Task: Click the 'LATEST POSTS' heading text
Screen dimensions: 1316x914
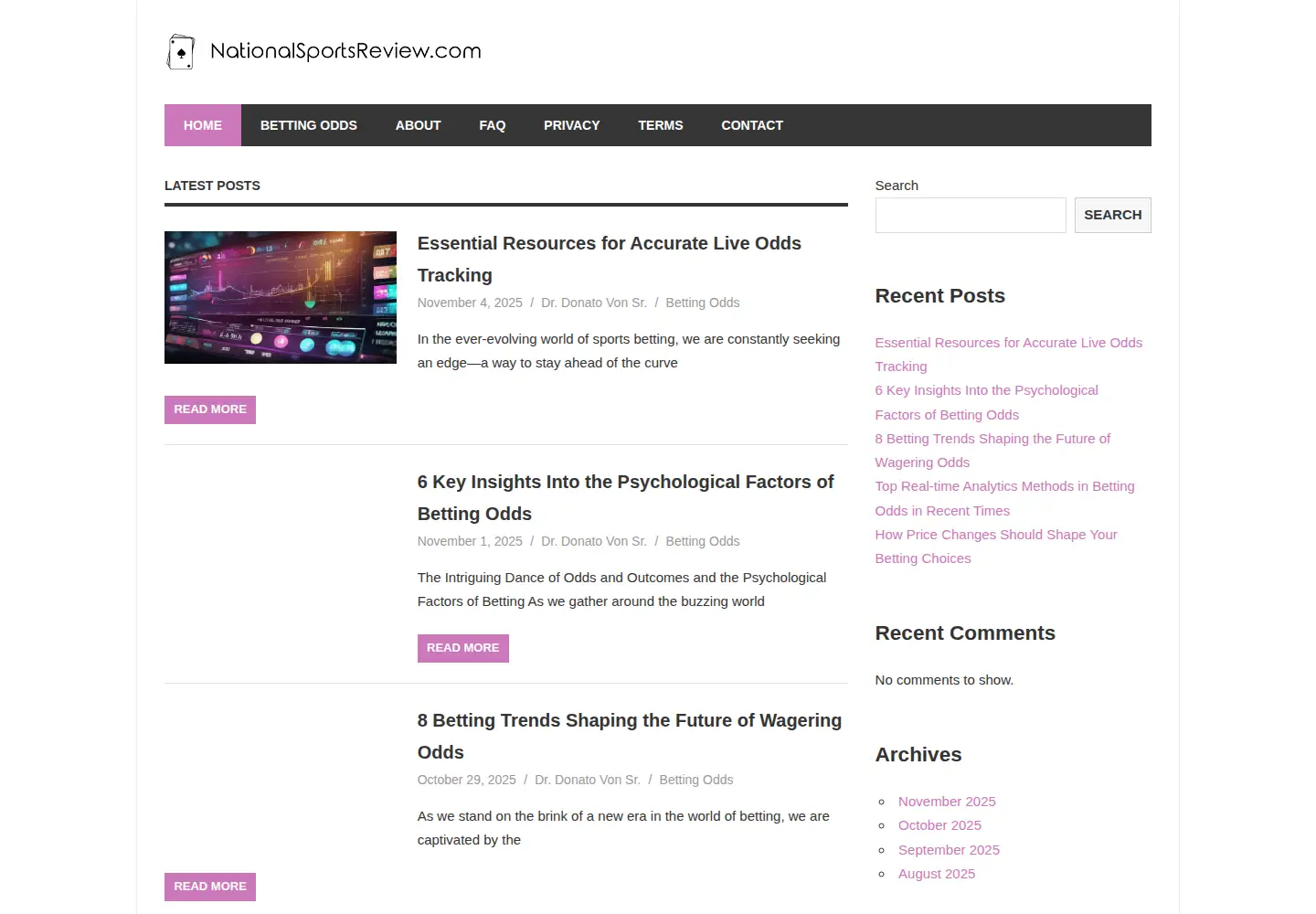Action: [x=212, y=186]
